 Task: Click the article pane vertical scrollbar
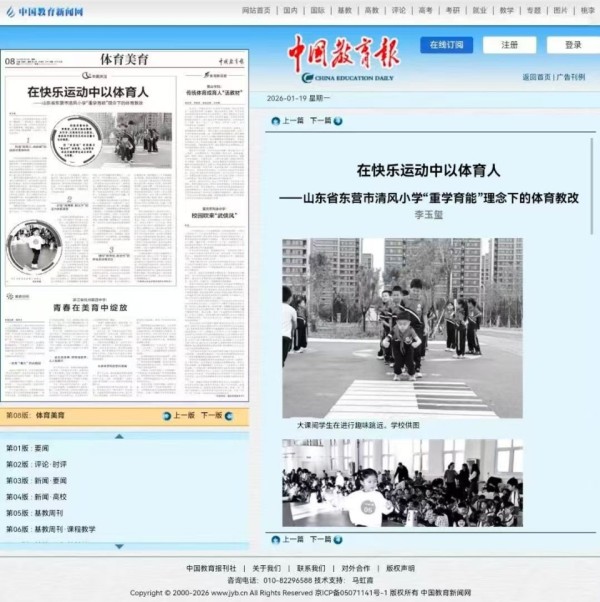point(592,187)
